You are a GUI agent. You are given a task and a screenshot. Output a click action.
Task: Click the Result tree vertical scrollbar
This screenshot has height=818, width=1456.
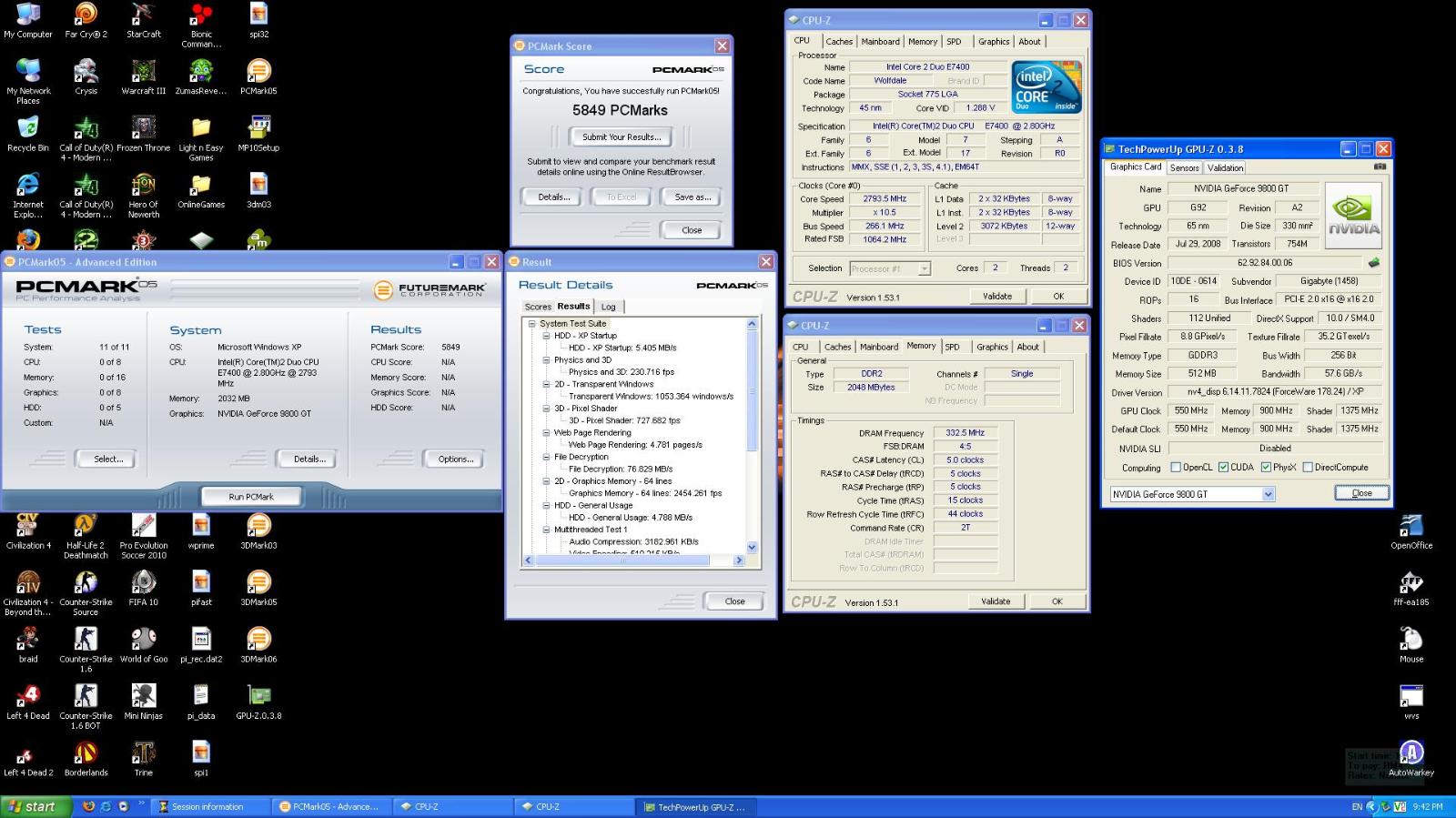752,435
